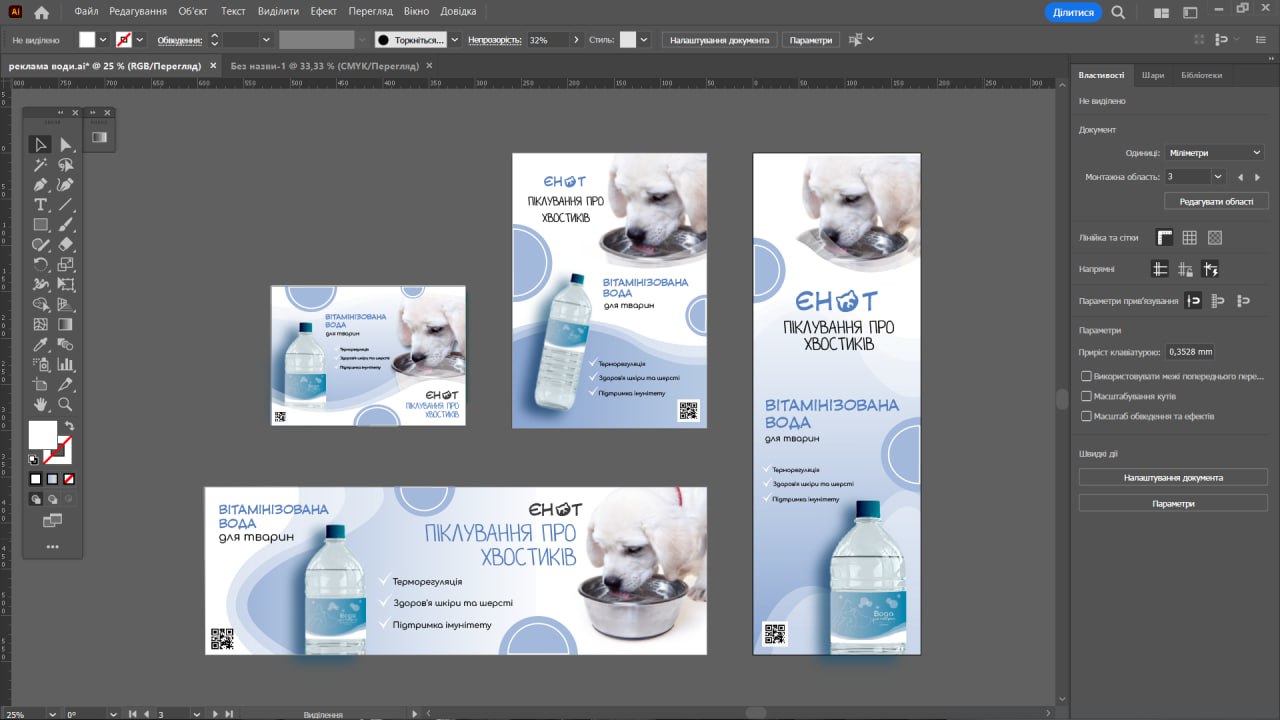Select the Eyedropper tool

pyautogui.click(x=40, y=344)
